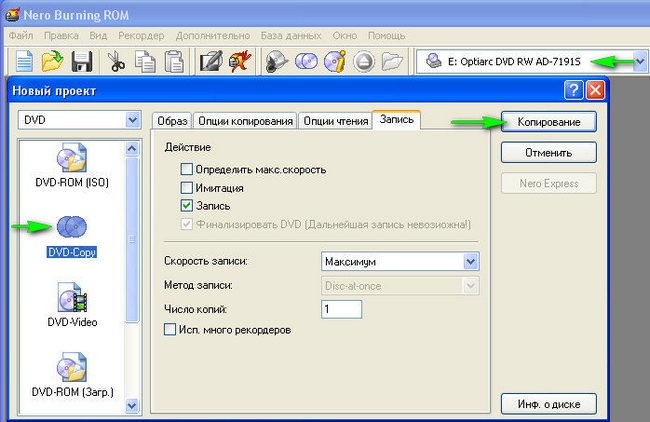Open the Правка menu
The height and width of the screenshot is (422, 650).
click(x=61, y=36)
